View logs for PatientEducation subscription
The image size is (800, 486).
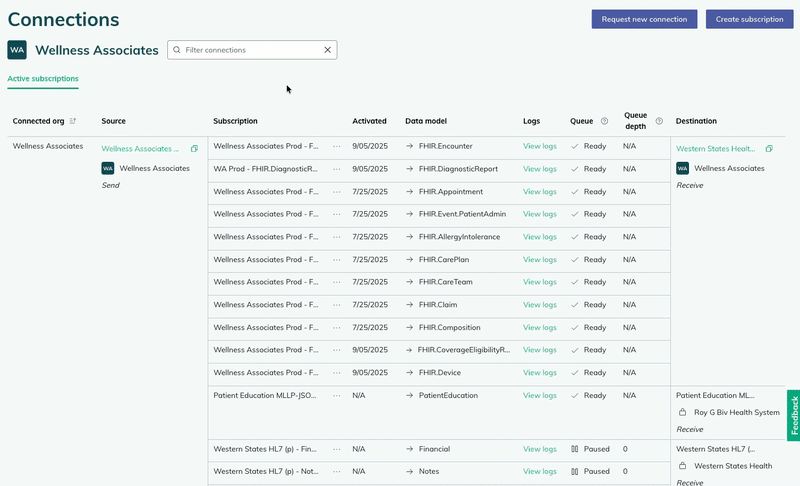coord(539,396)
